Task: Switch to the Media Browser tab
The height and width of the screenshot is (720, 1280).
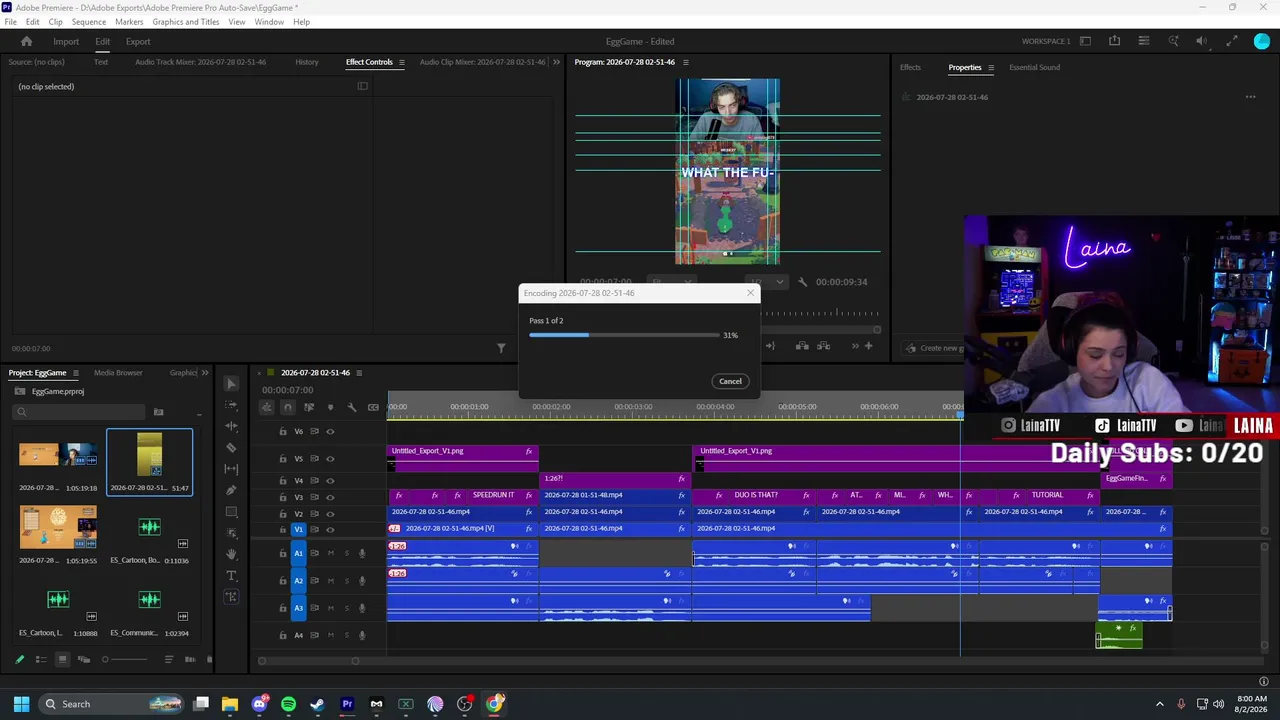Action: coord(118,373)
